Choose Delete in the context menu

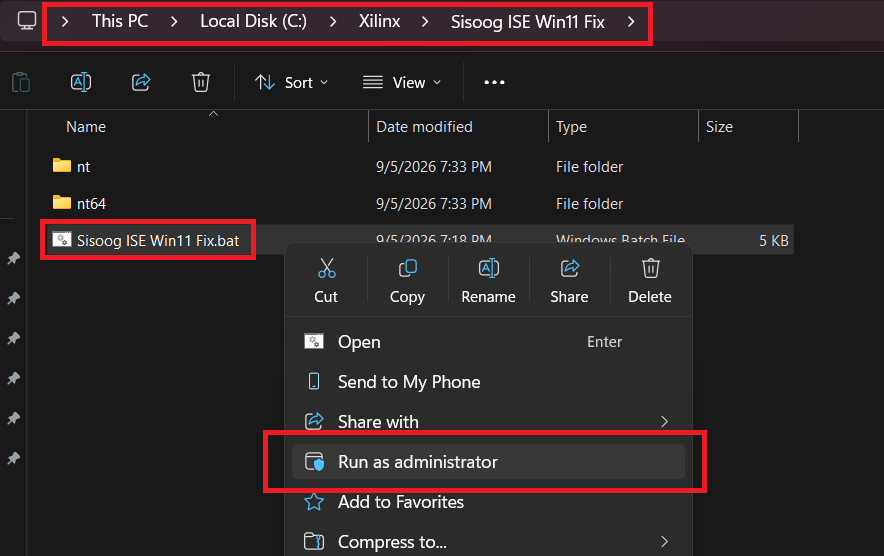coord(650,281)
